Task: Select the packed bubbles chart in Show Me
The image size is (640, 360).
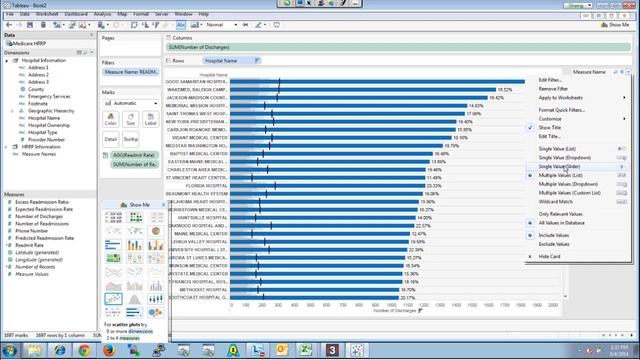Action: [x=156, y=313]
